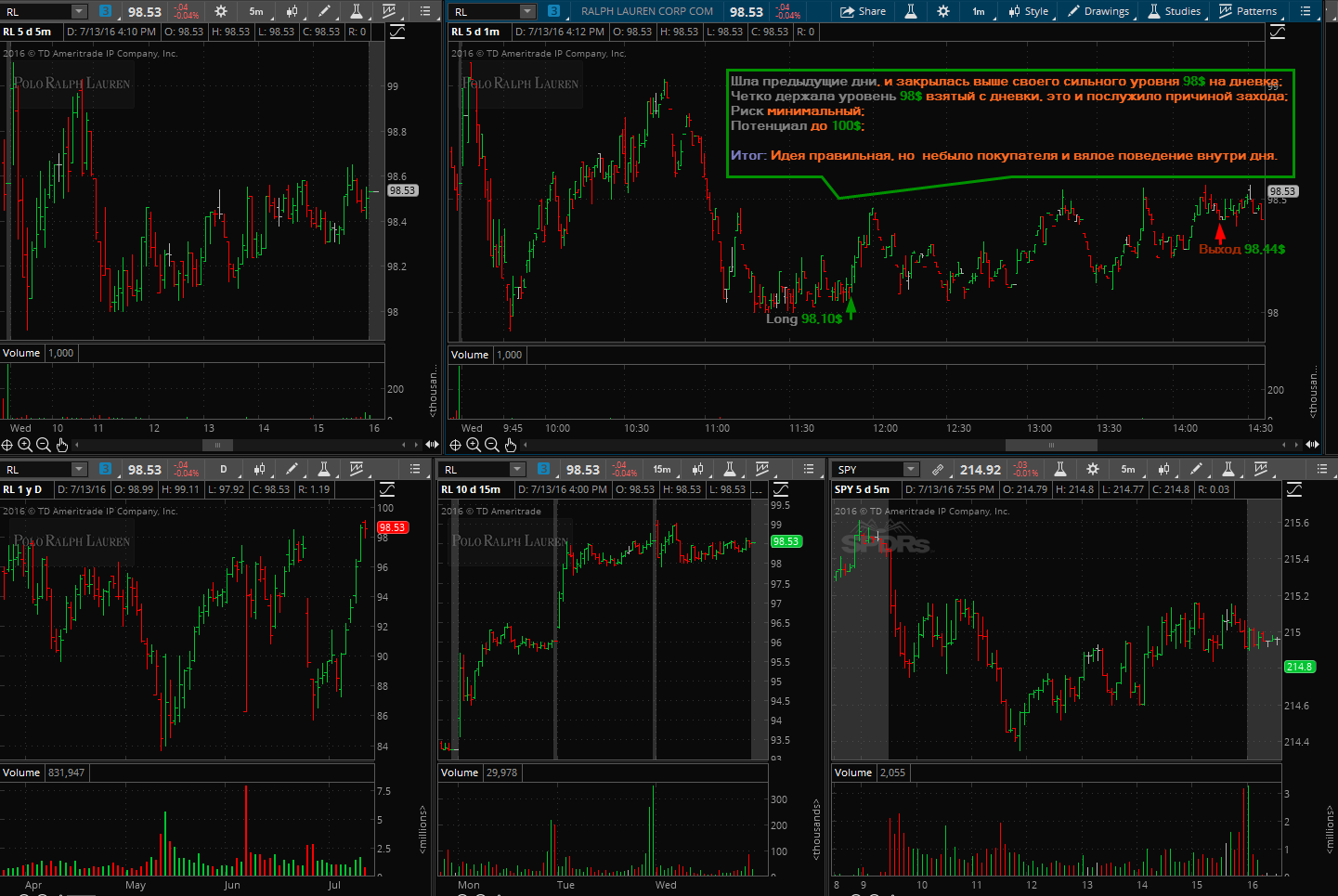Zoom in on main RL 1m chart
The image size is (1338, 896).
pyautogui.click(x=474, y=445)
